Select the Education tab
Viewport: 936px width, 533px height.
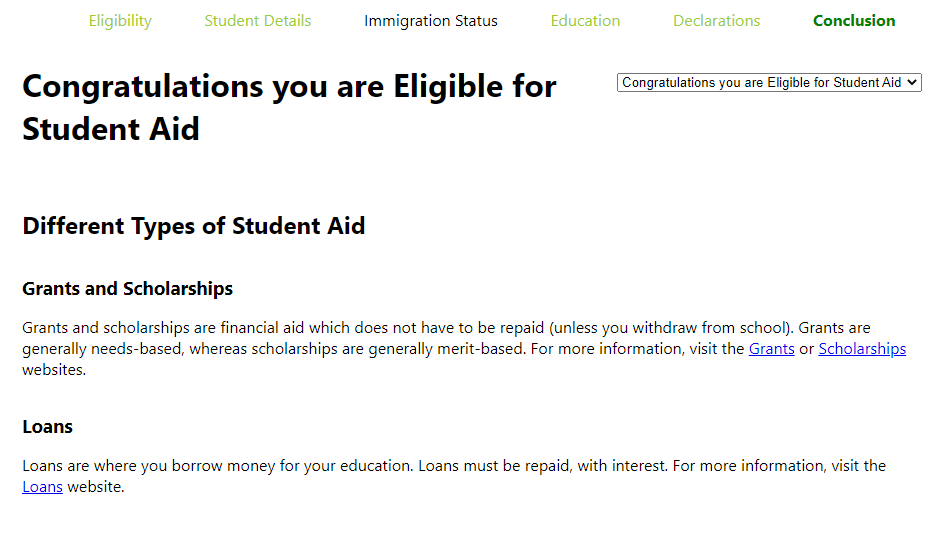point(585,21)
